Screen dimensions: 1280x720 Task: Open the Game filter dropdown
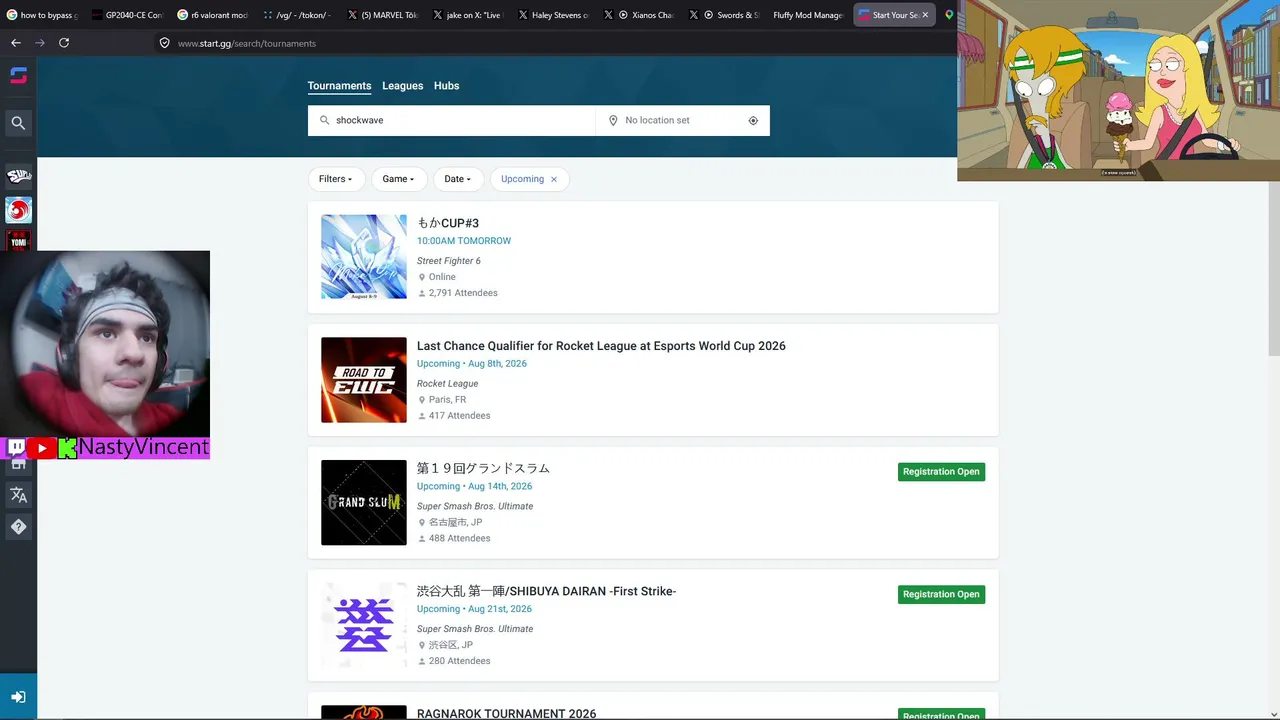click(399, 179)
